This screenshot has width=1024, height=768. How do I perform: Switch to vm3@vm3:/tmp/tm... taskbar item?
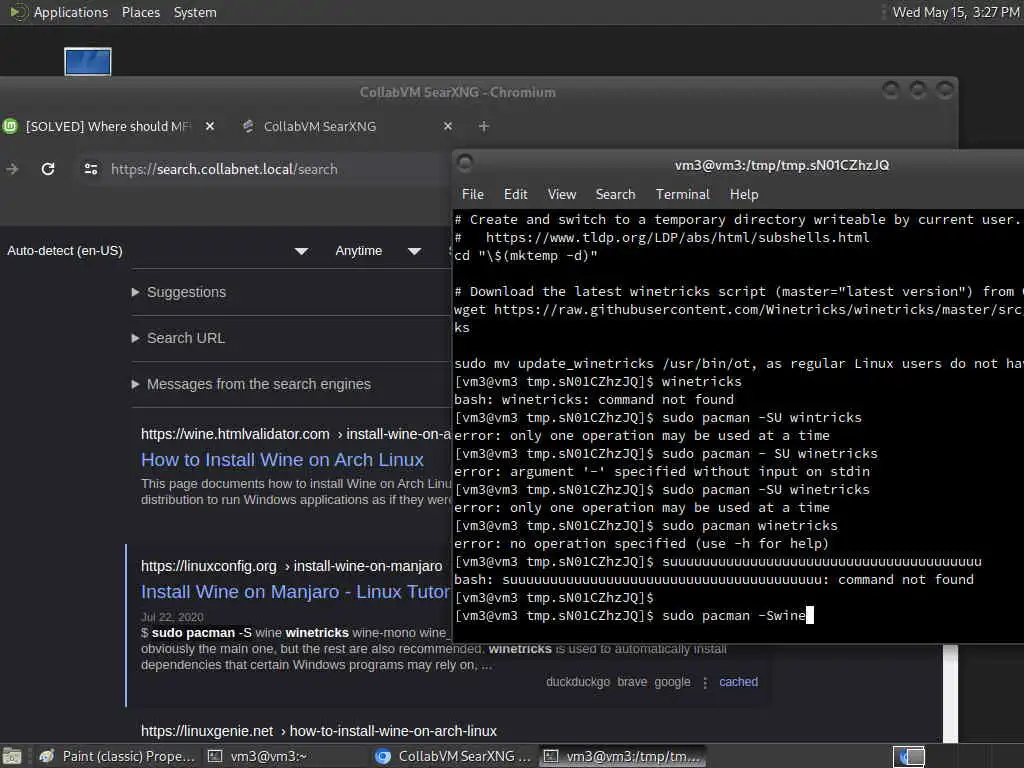pos(622,756)
